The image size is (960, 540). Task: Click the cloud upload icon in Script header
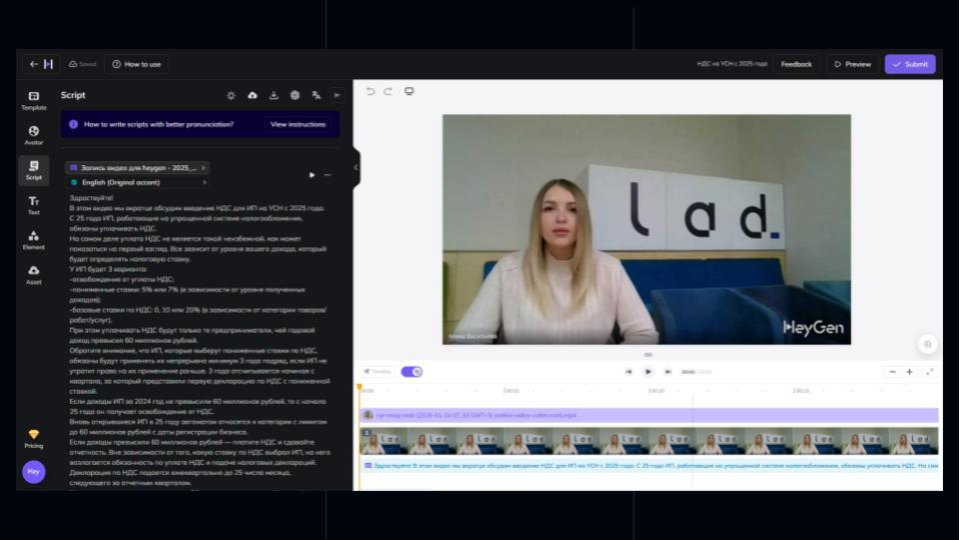[252, 95]
